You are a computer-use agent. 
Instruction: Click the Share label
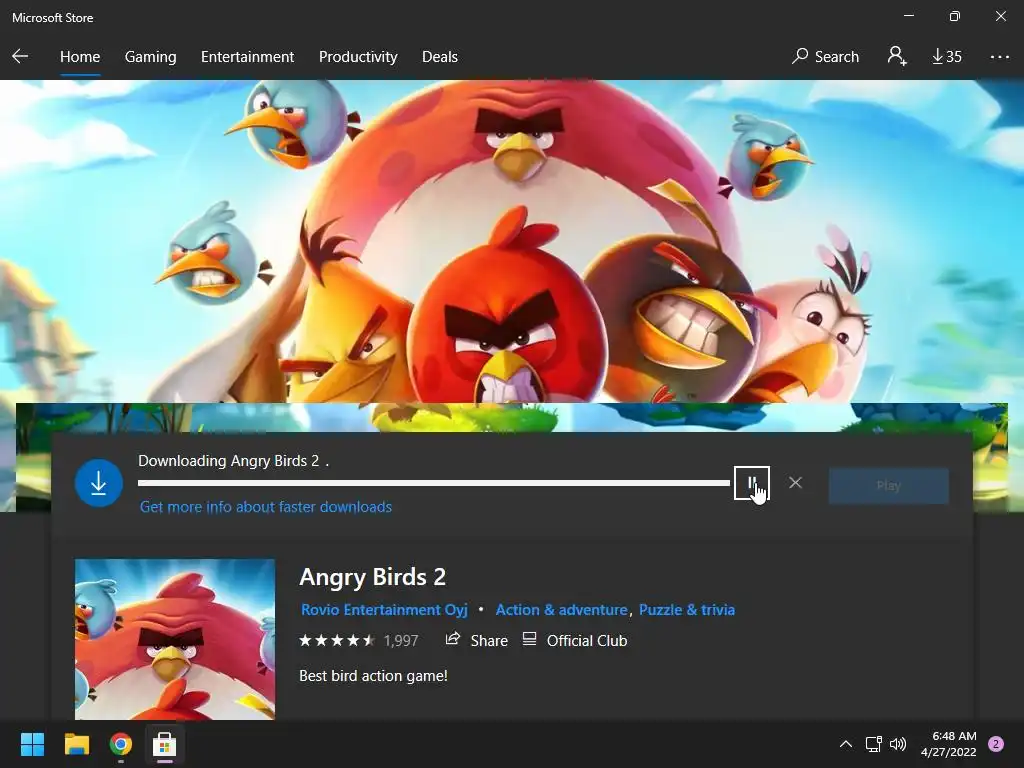tap(489, 641)
